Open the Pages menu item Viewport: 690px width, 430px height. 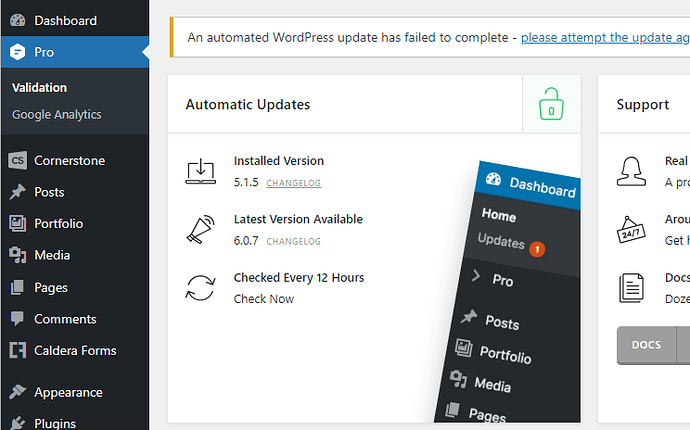(x=51, y=288)
